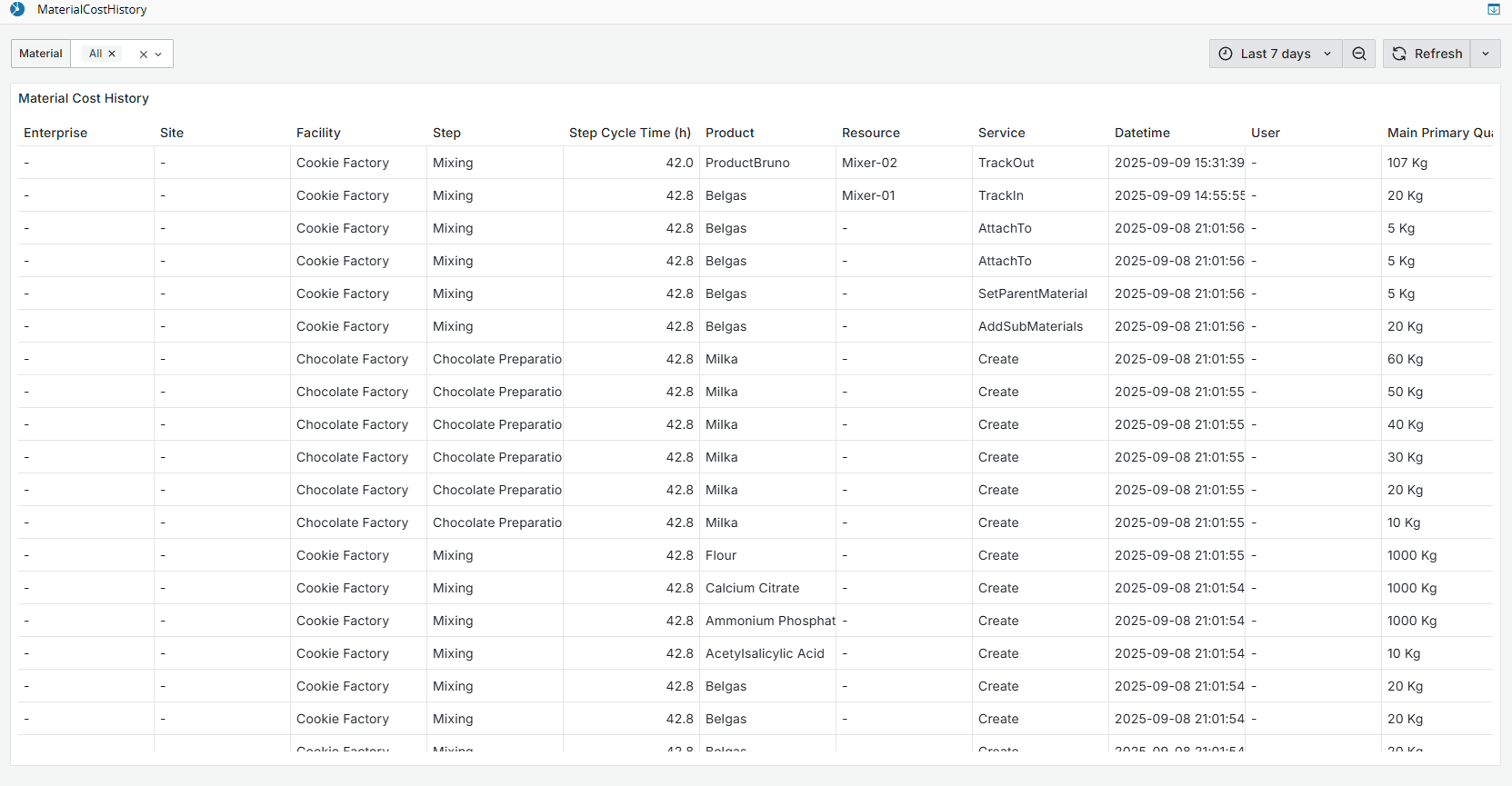Viewport: 1512px width, 786px height.
Task: Click the Datetime column header
Action: (1142, 133)
